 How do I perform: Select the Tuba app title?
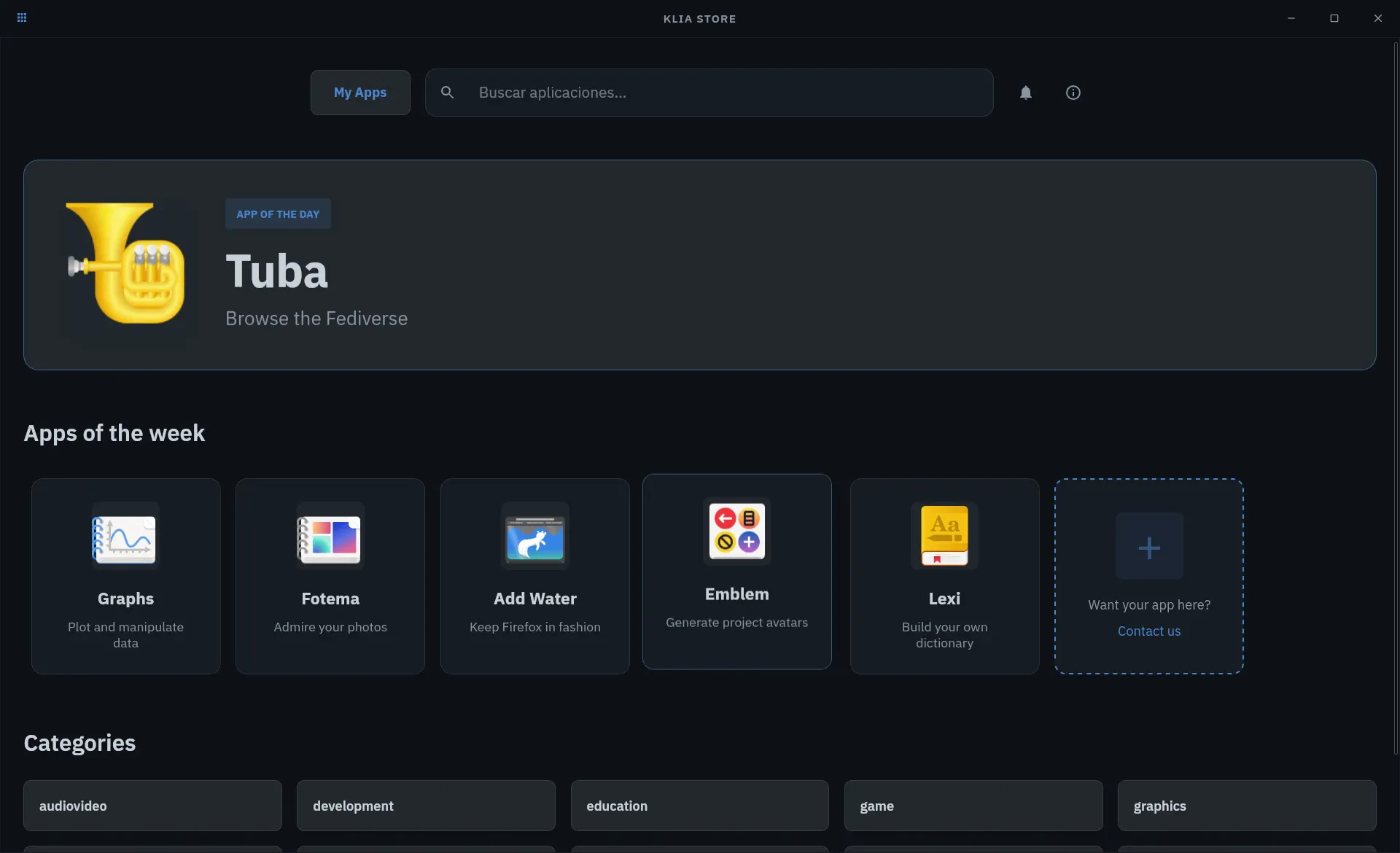coord(277,271)
